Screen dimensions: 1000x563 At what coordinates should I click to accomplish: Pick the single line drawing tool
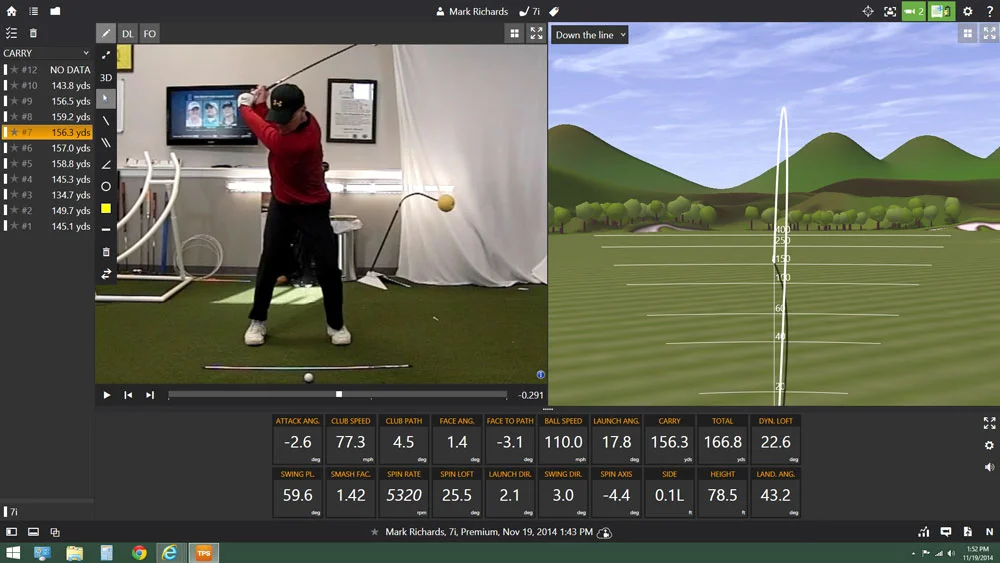point(106,121)
